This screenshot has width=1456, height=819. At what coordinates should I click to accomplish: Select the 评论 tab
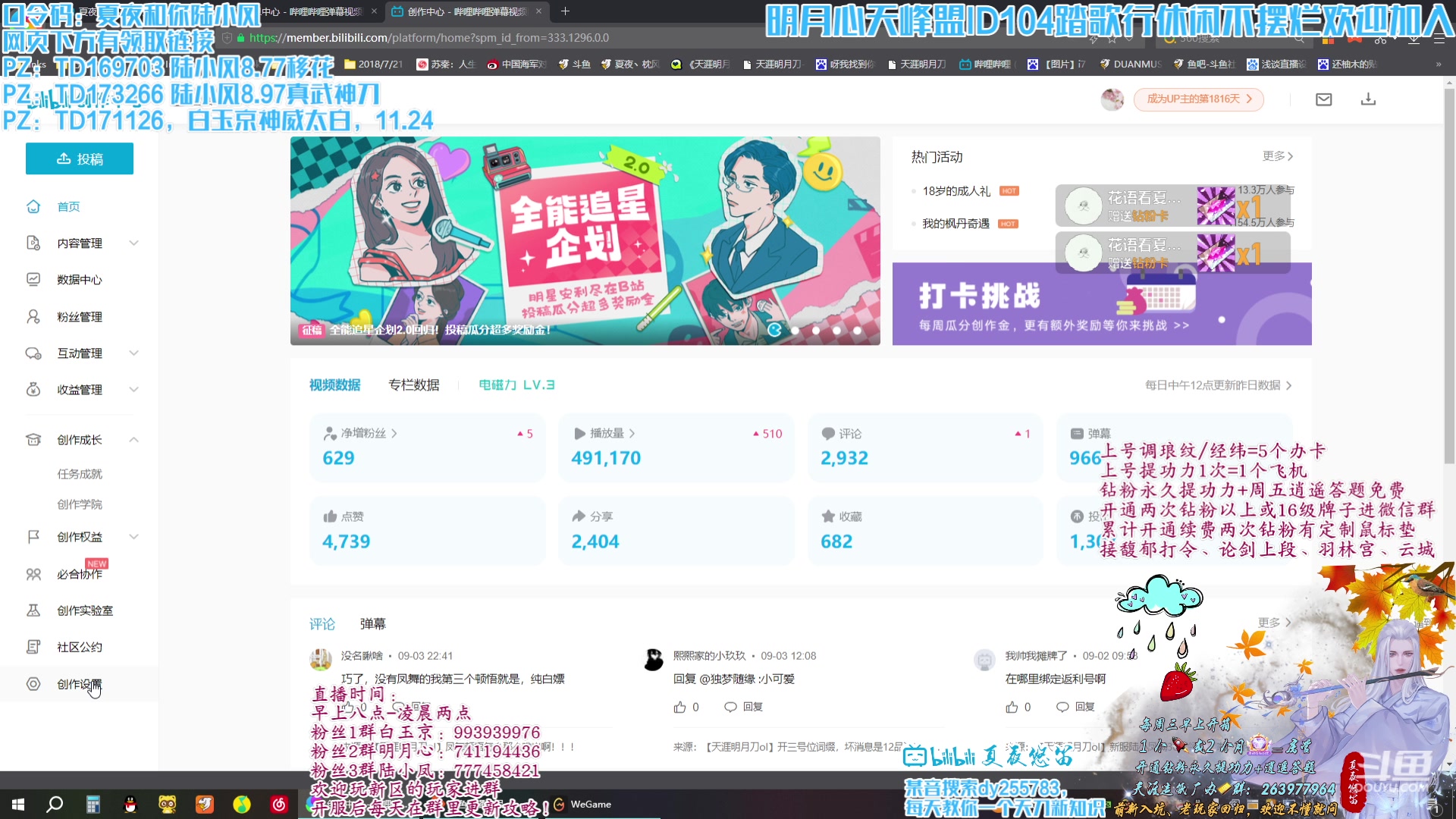coord(322,623)
